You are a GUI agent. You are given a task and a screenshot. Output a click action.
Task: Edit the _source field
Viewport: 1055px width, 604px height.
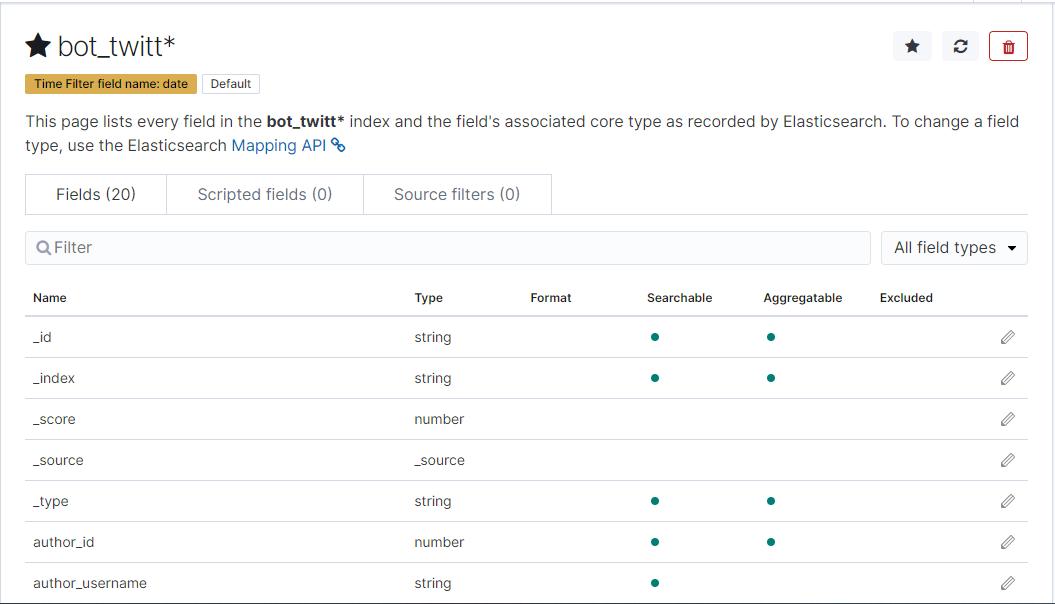pyautogui.click(x=1007, y=461)
